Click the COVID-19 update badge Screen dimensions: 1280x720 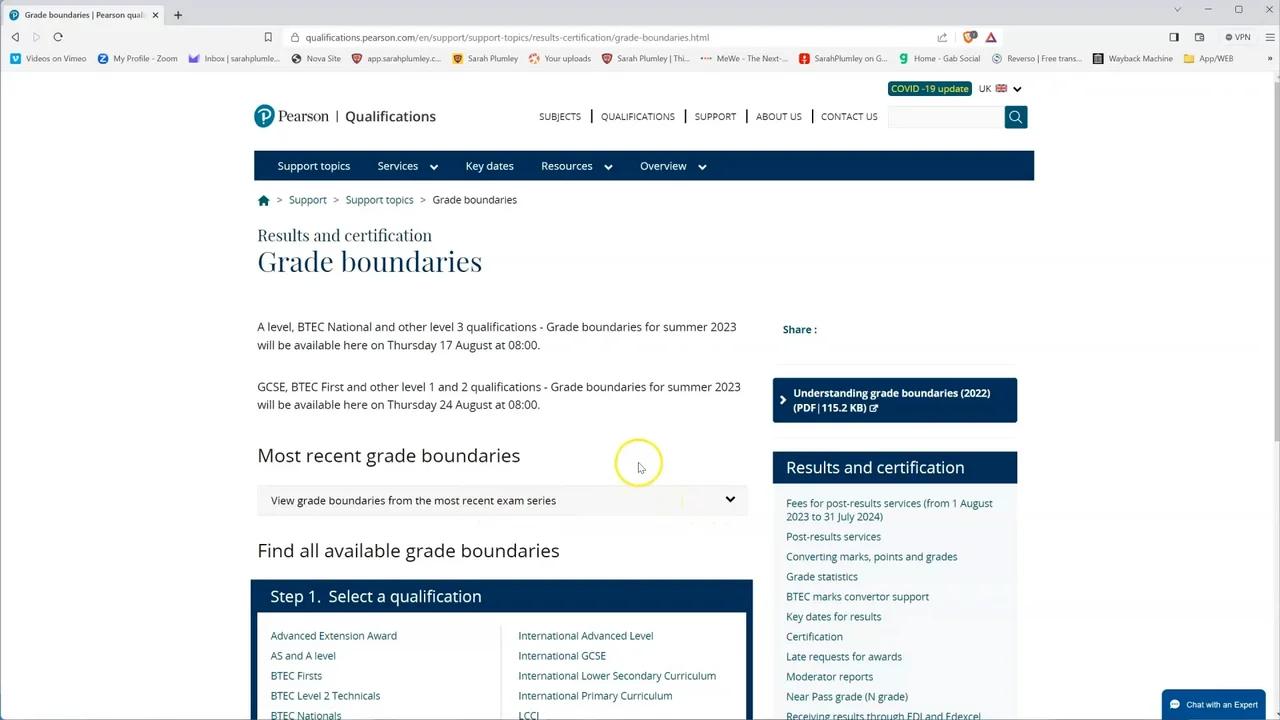929,89
